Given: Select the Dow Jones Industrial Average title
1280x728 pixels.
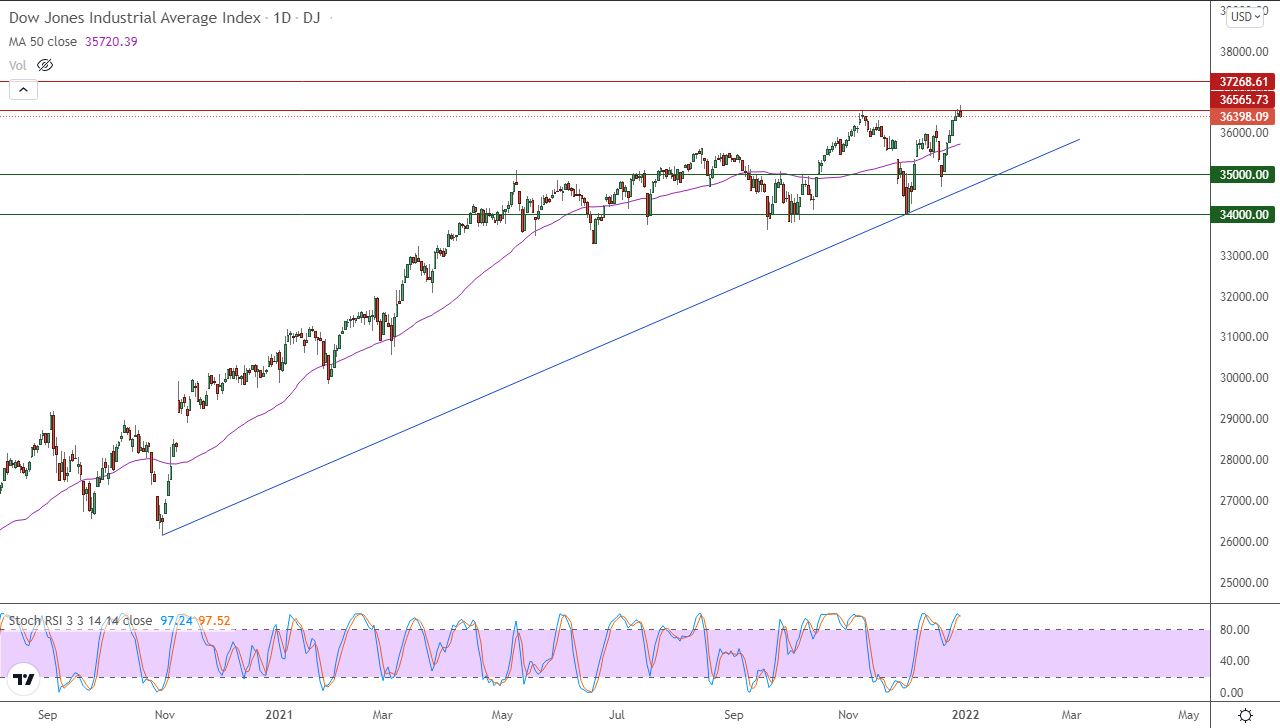Looking at the screenshot, I should tap(136, 18).
